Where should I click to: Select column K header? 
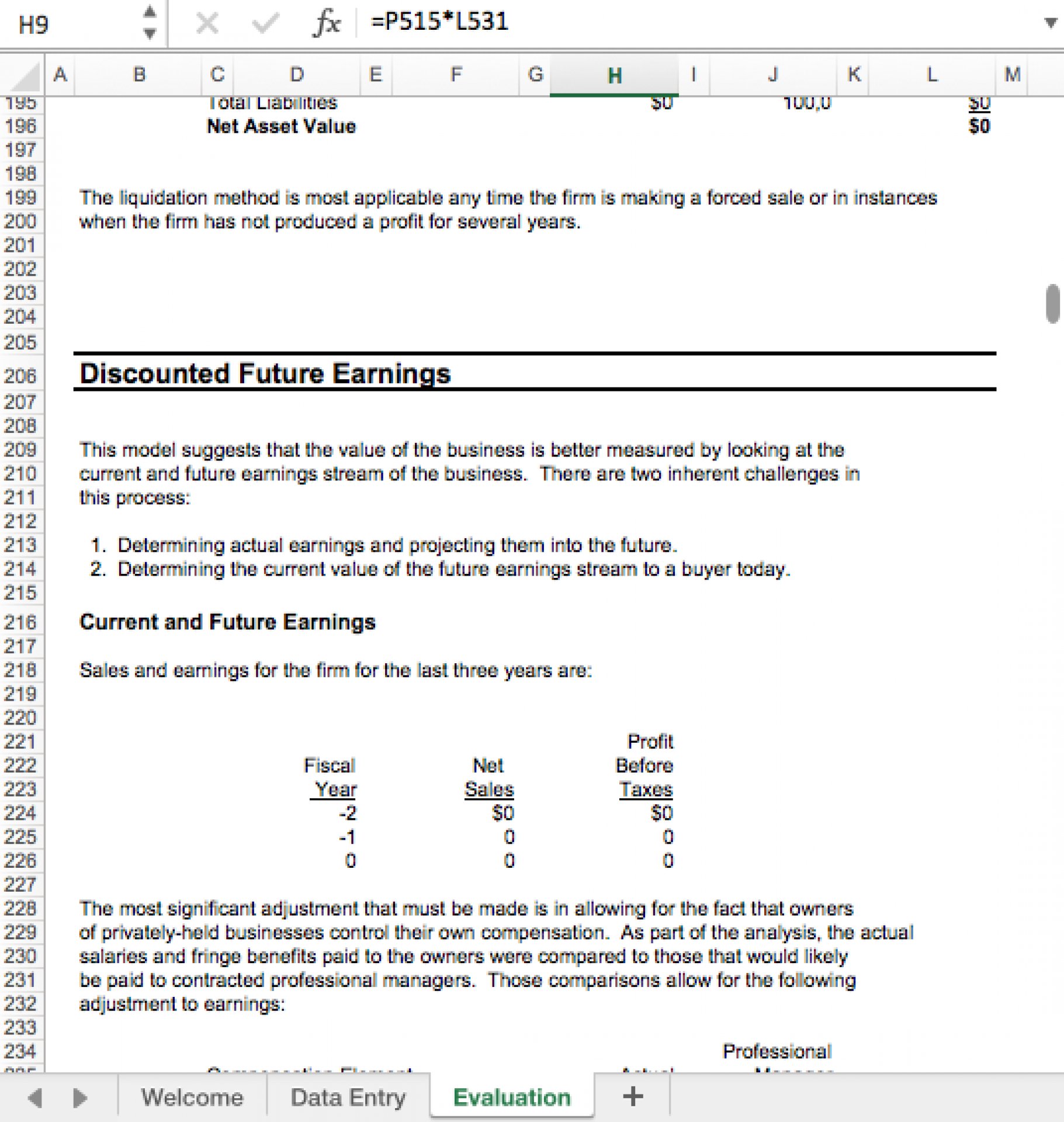852,75
